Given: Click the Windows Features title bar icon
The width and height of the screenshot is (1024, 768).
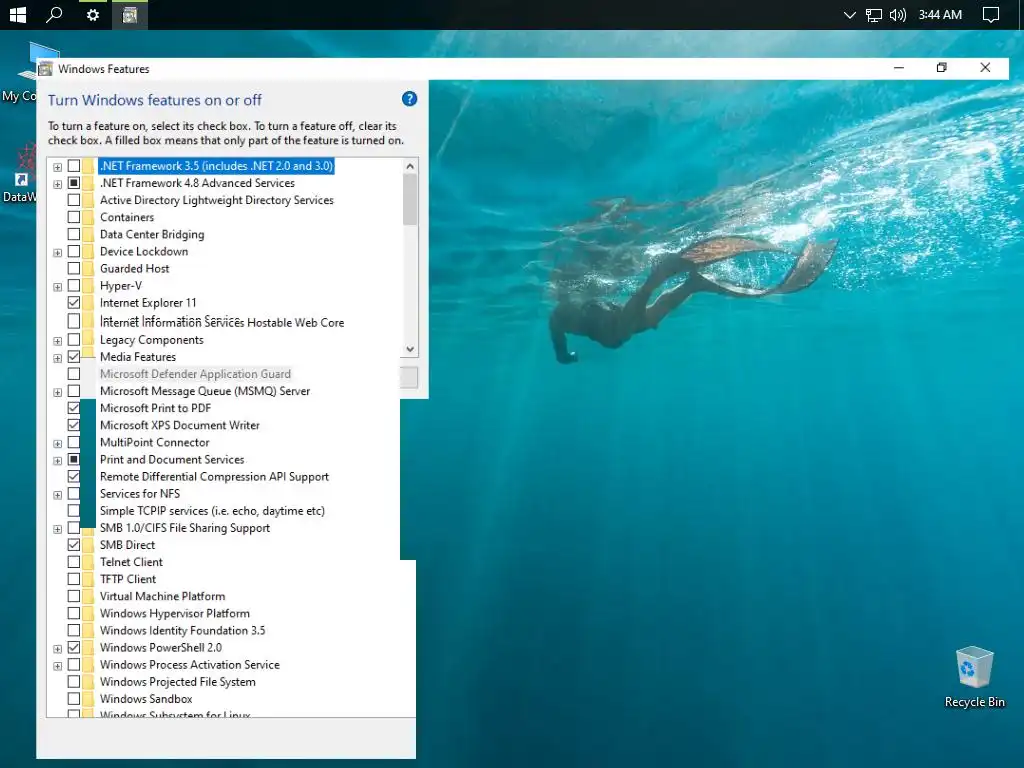Looking at the screenshot, I should tap(45, 69).
